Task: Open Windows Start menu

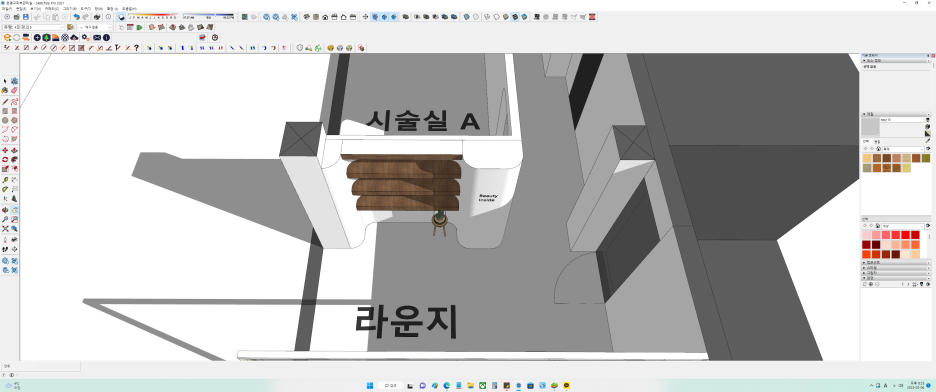Action: pos(370,385)
